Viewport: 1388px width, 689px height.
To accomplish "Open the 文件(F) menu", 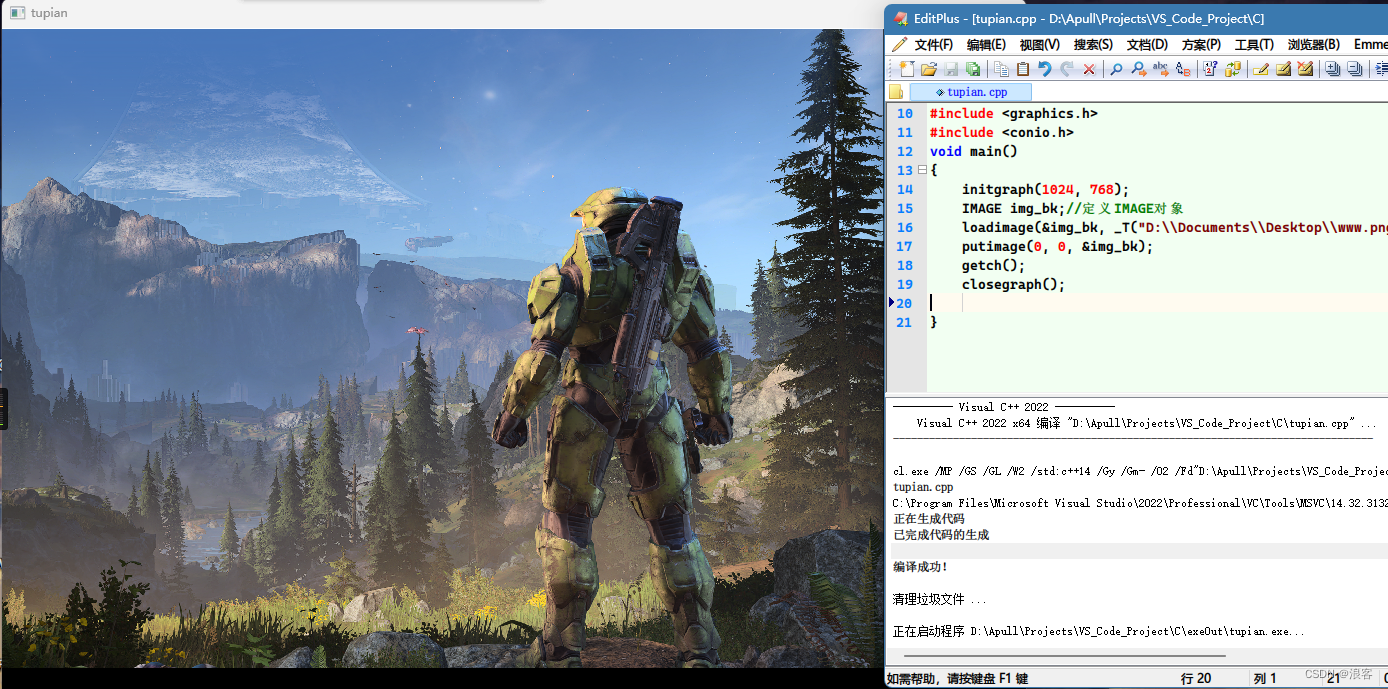I will [933, 44].
